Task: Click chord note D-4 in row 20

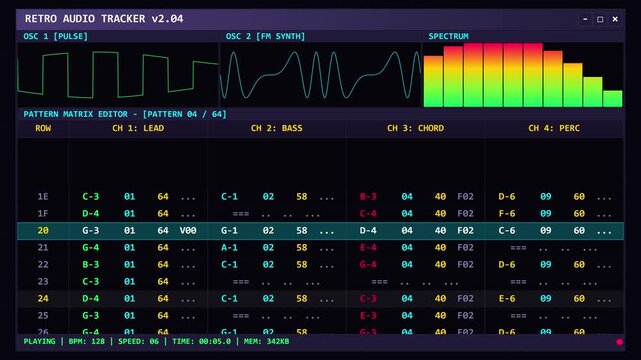Action: 368,230
